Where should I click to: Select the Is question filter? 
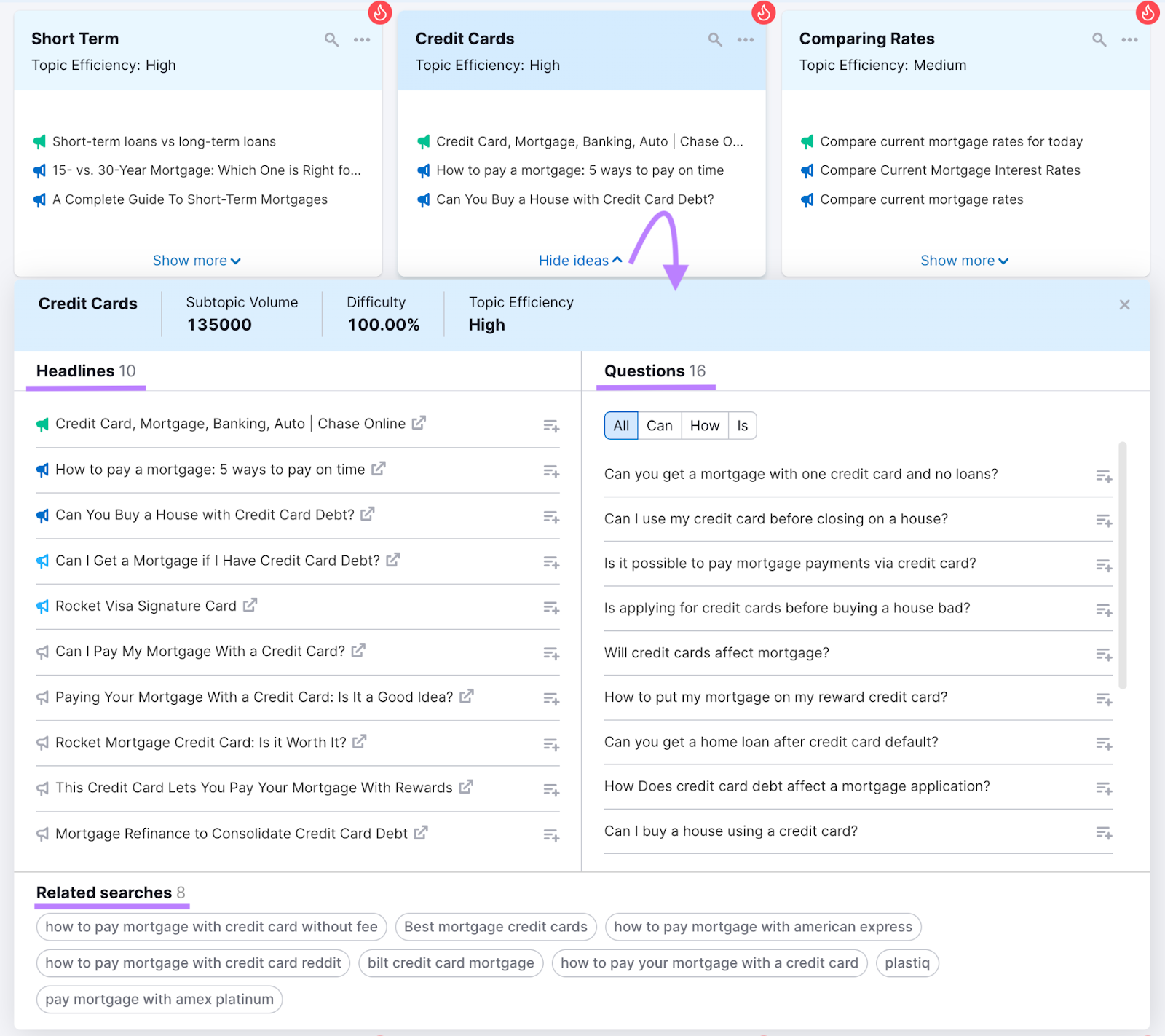(742, 425)
